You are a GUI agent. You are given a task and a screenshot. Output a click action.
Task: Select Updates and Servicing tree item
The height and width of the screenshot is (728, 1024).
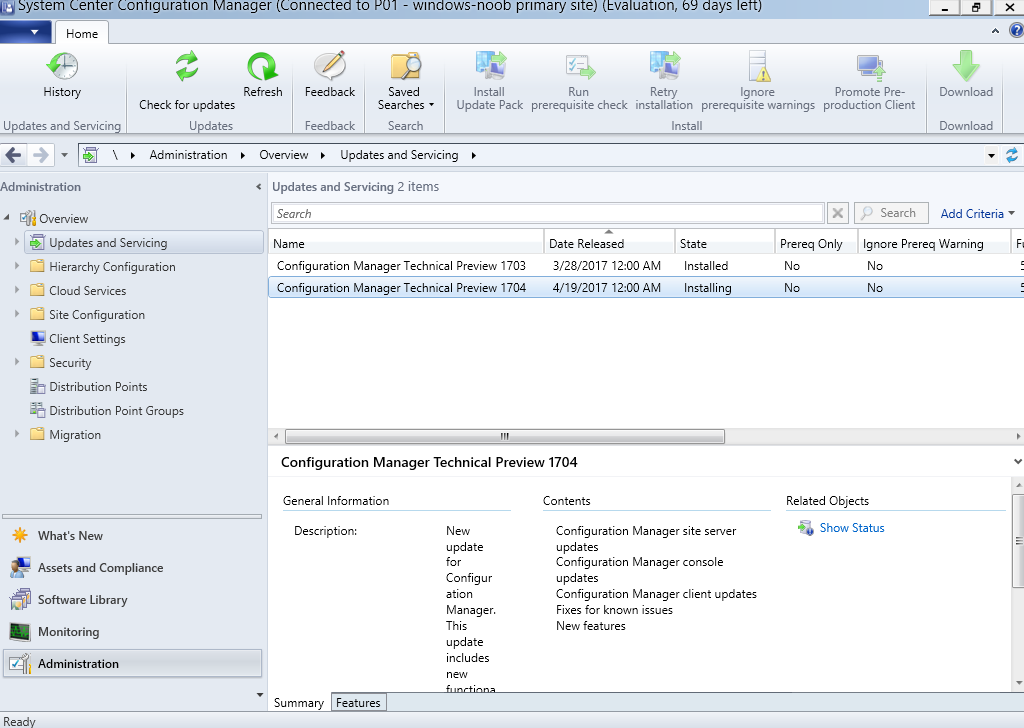[x=144, y=242]
